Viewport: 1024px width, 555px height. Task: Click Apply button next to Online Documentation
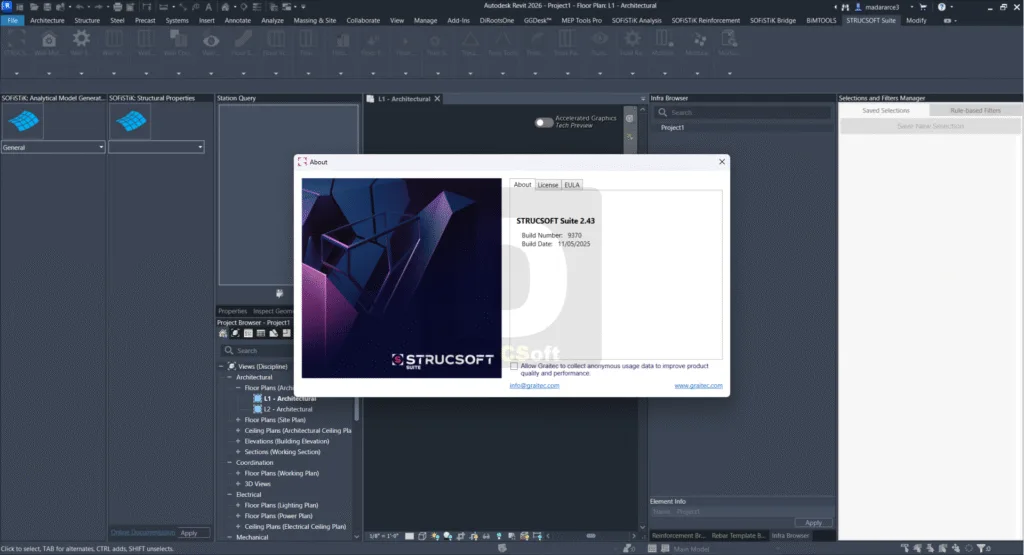189,533
